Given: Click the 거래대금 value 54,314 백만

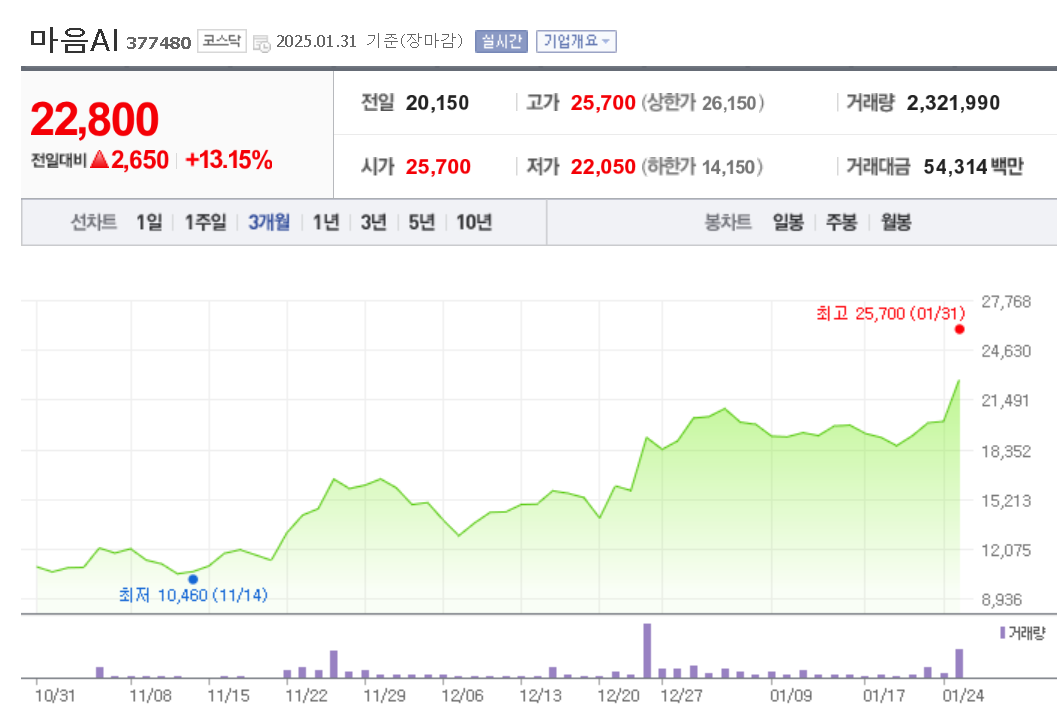Looking at the screenshot, I should tap(973, 167).
